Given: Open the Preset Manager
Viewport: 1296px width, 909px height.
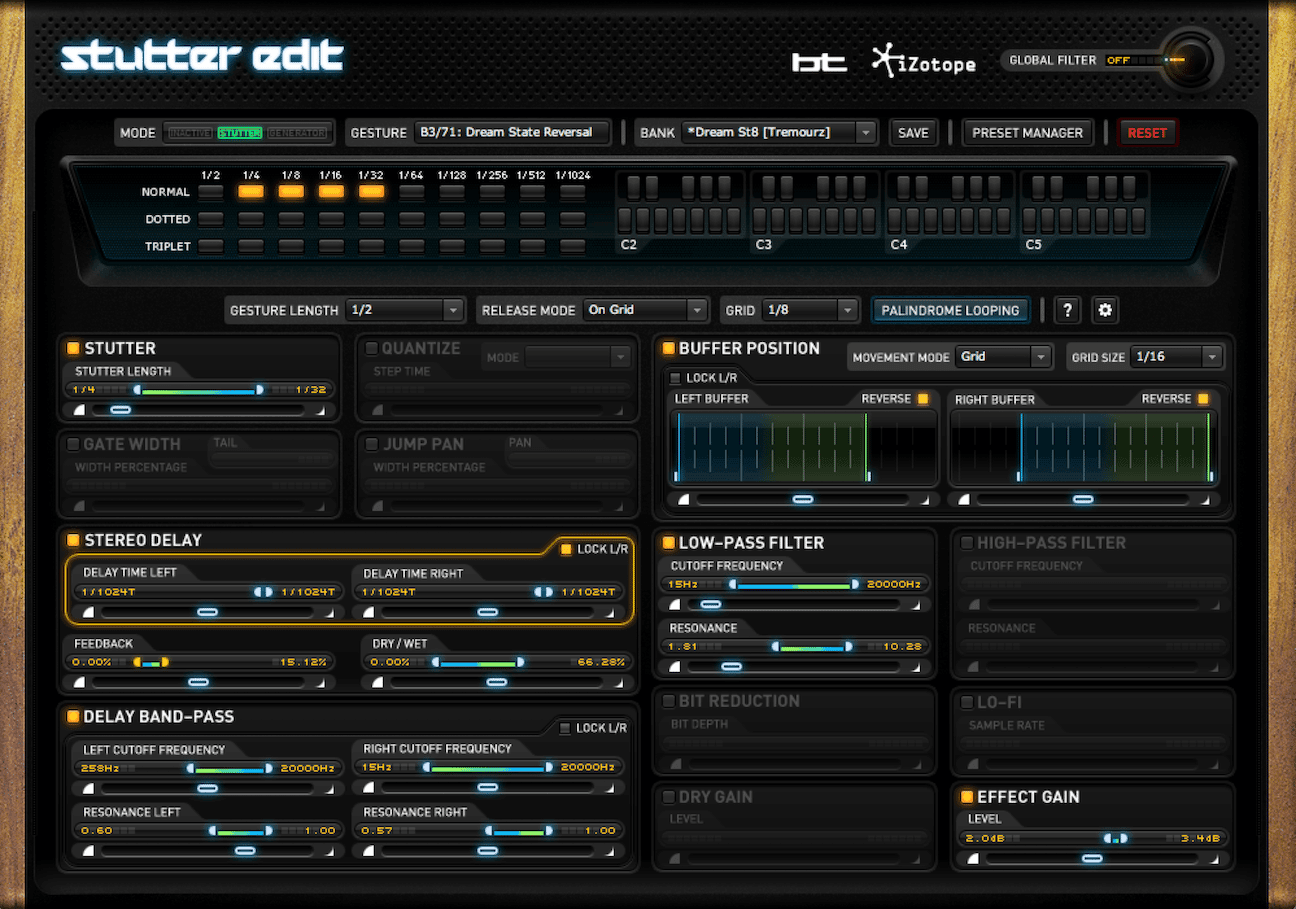Looking at the screenshot, I should pos(1027,132).
